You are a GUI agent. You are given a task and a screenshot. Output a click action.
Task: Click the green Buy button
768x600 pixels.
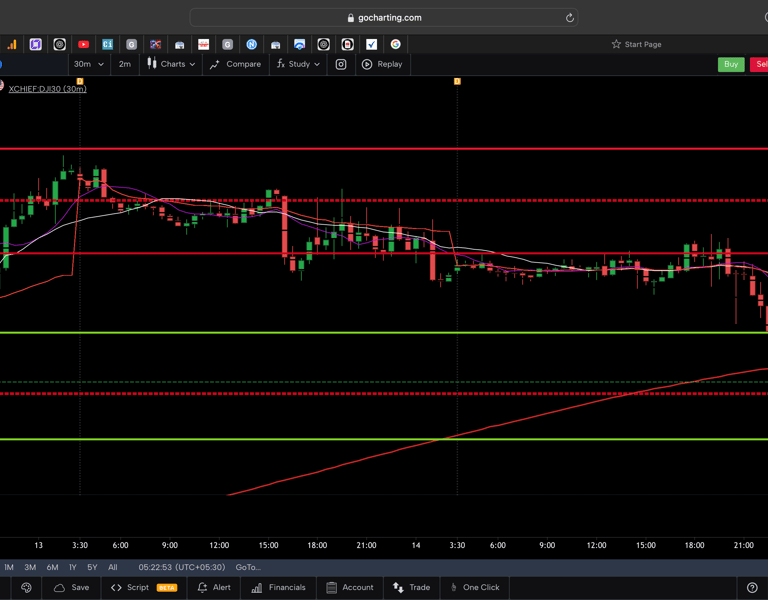point(731,64)
